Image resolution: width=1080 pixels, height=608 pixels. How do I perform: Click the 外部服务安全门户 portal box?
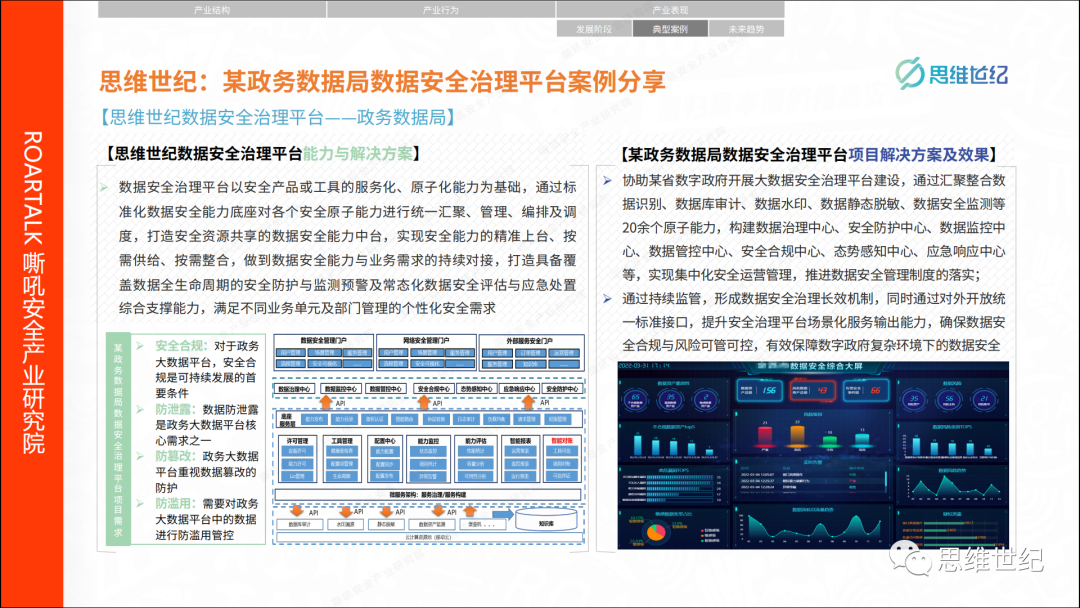(531, 352)
